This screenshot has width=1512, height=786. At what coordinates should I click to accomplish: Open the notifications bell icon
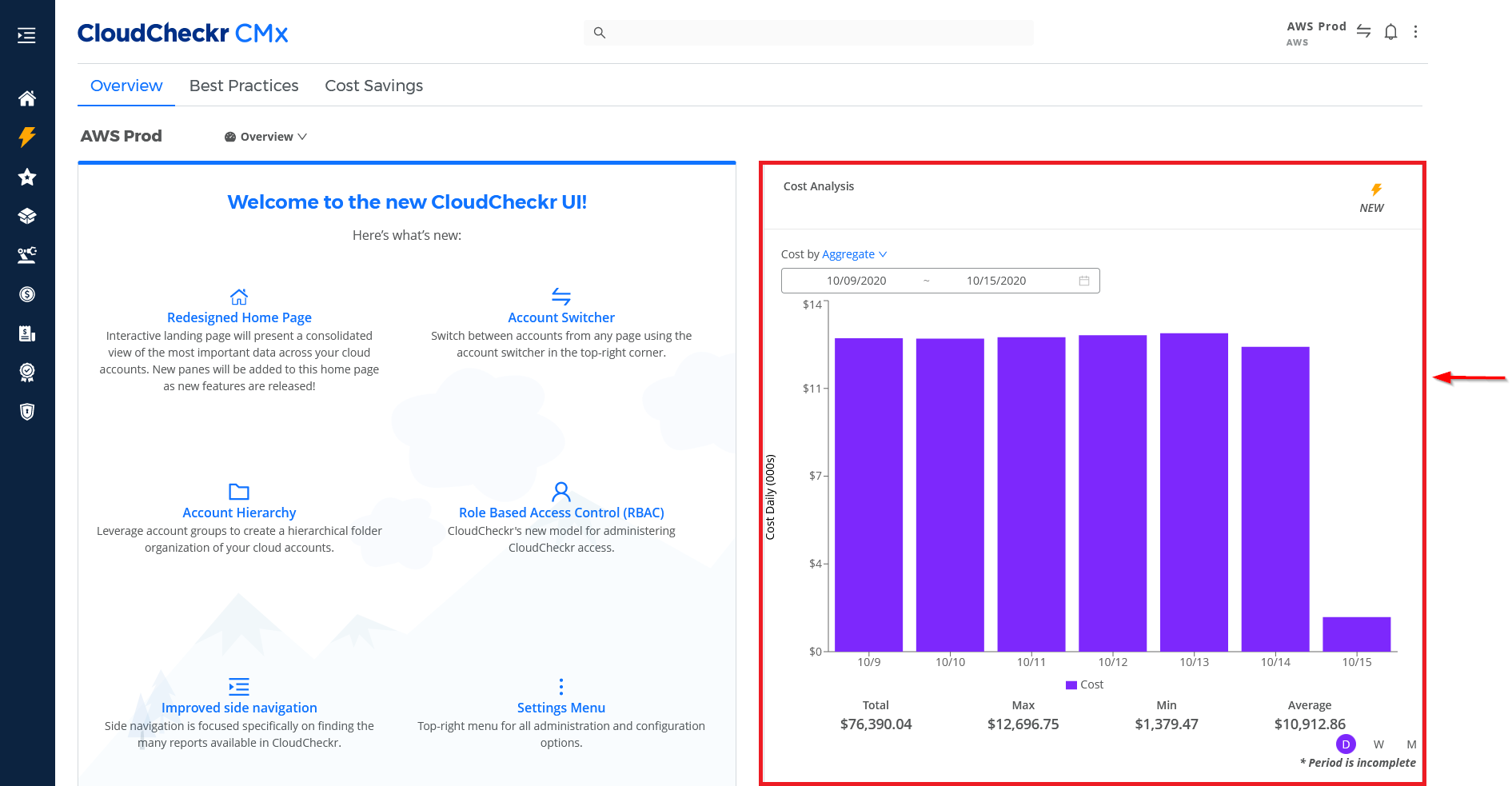coord(1391,32)
